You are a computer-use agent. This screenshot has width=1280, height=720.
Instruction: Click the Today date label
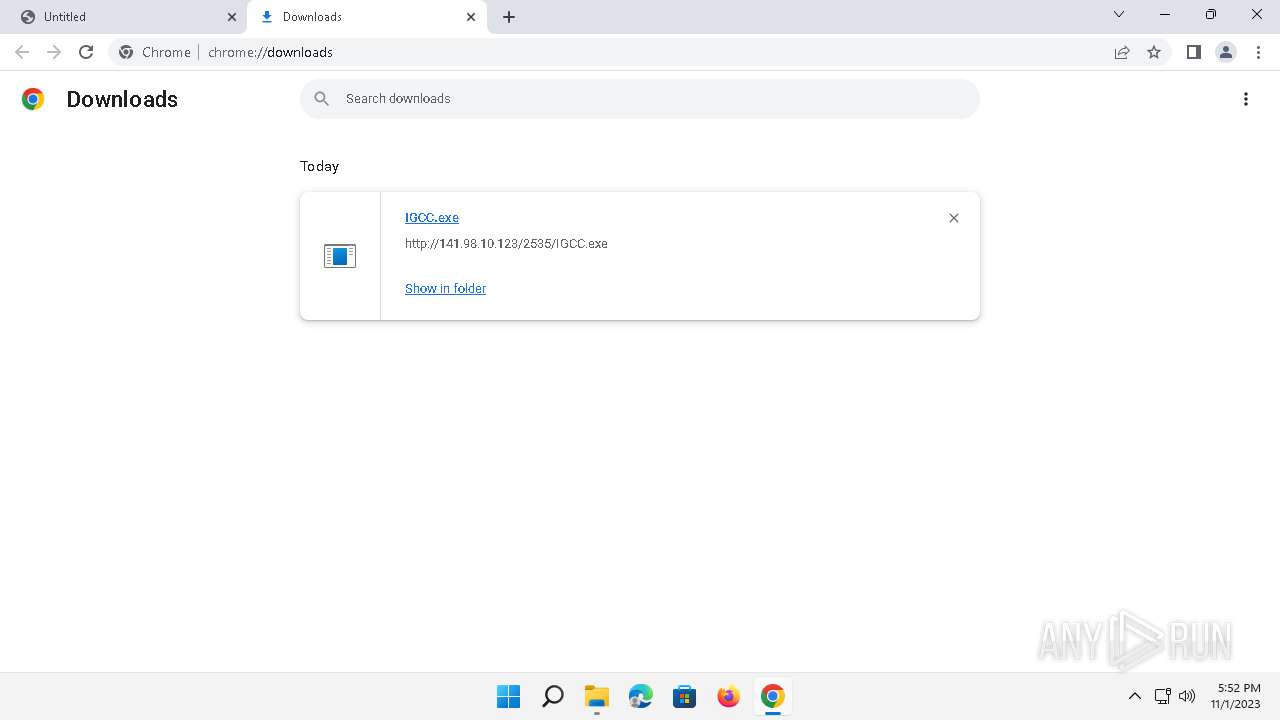(x=319, y=166)
